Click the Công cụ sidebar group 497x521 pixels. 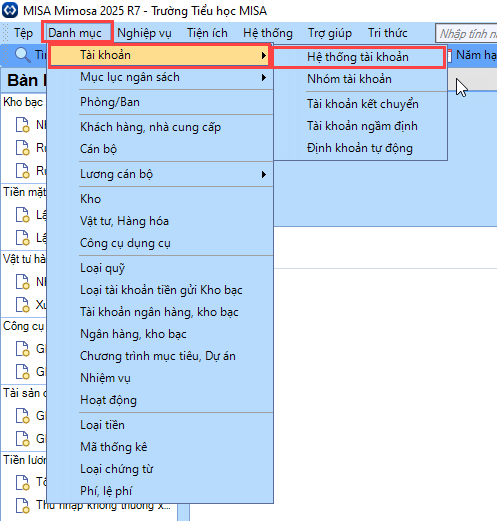point(23,326)
